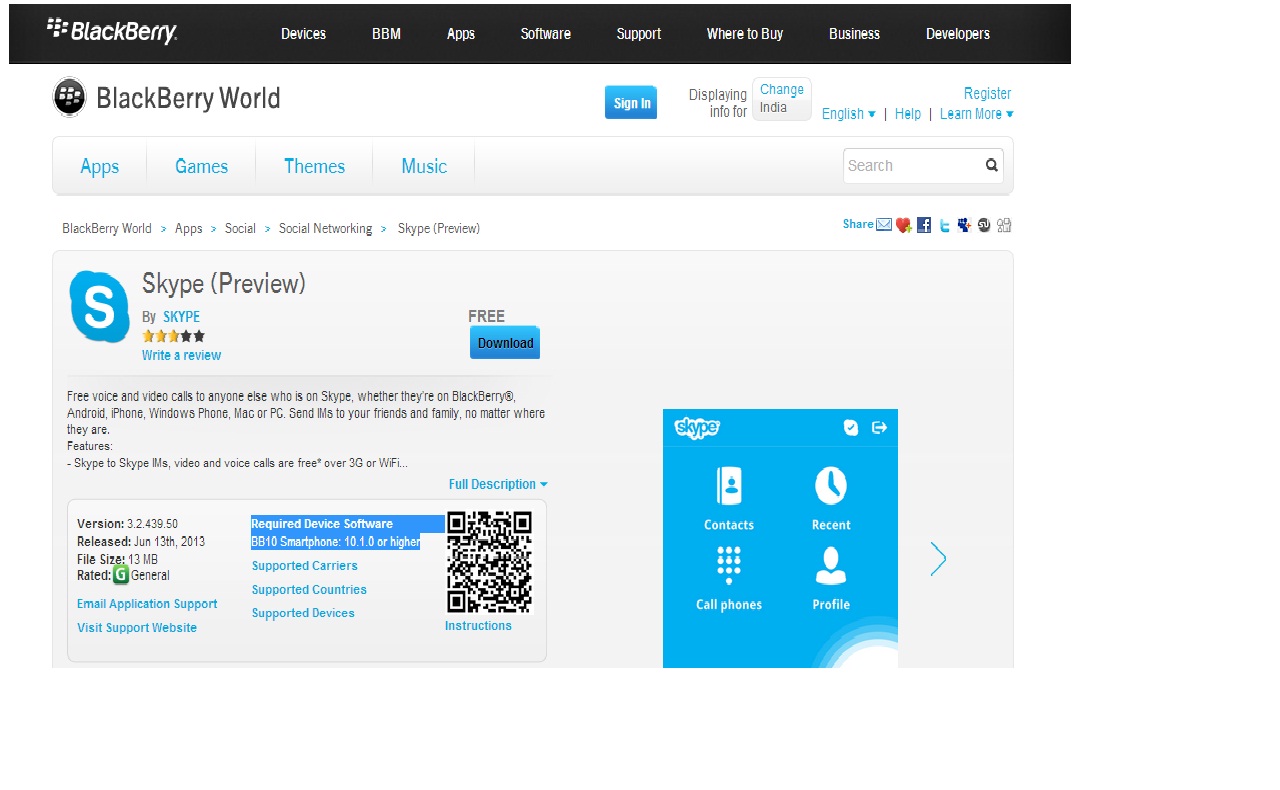
Task: Open Visit Support Website link
Action: pos(137,628)
